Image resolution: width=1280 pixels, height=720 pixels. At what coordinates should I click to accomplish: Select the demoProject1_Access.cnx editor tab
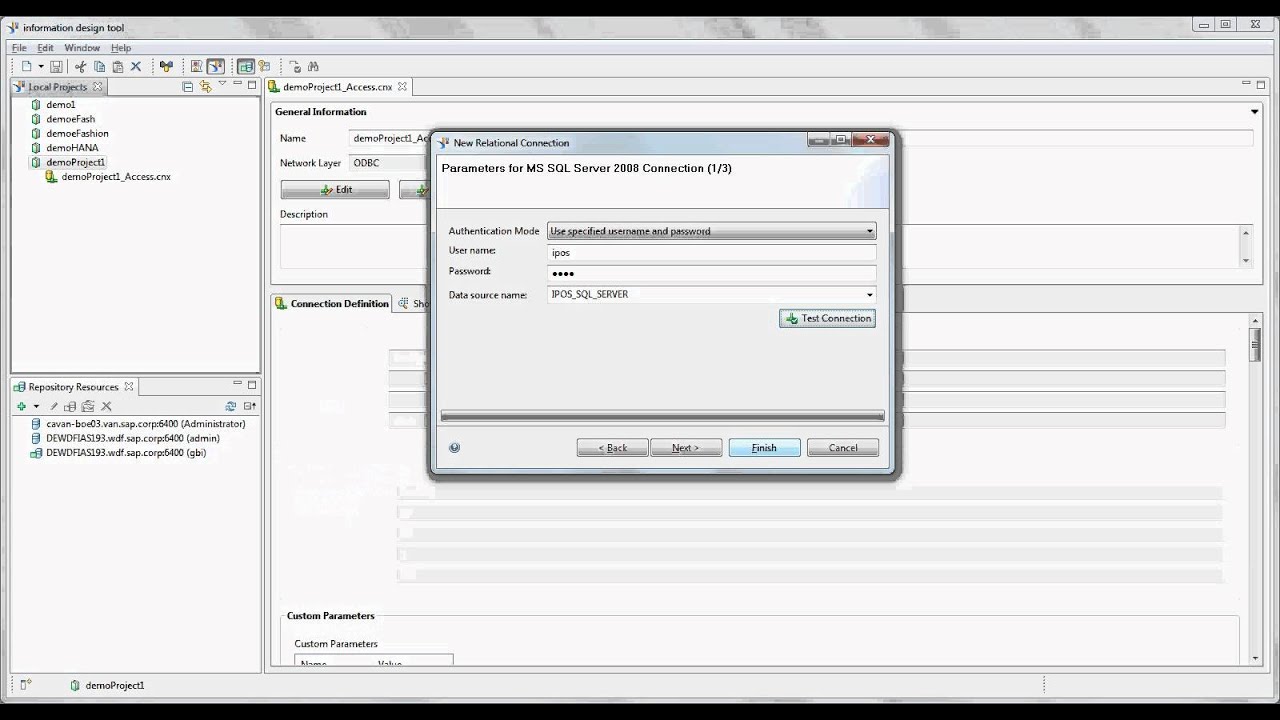point(337,87)
